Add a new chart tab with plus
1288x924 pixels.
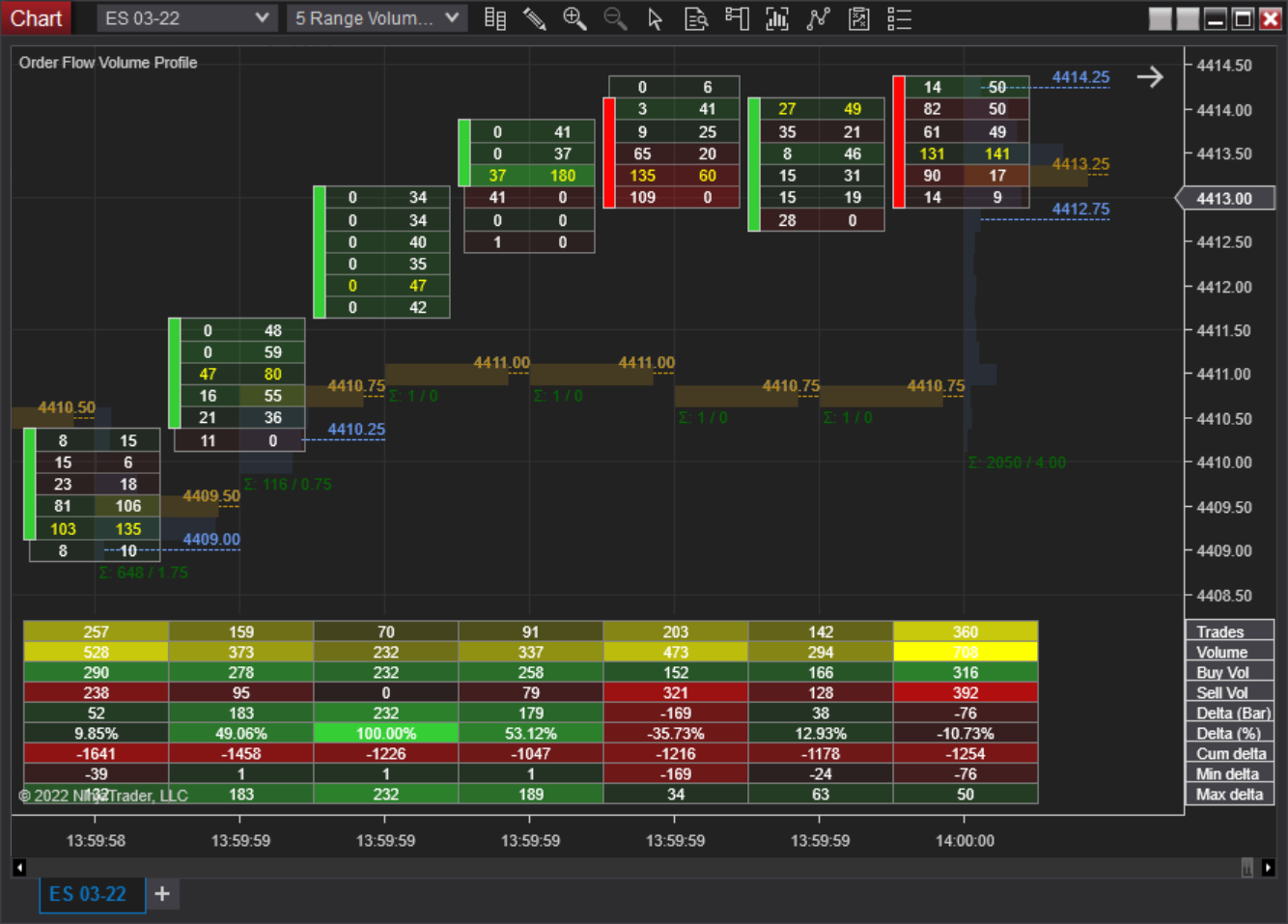(162, 893)
